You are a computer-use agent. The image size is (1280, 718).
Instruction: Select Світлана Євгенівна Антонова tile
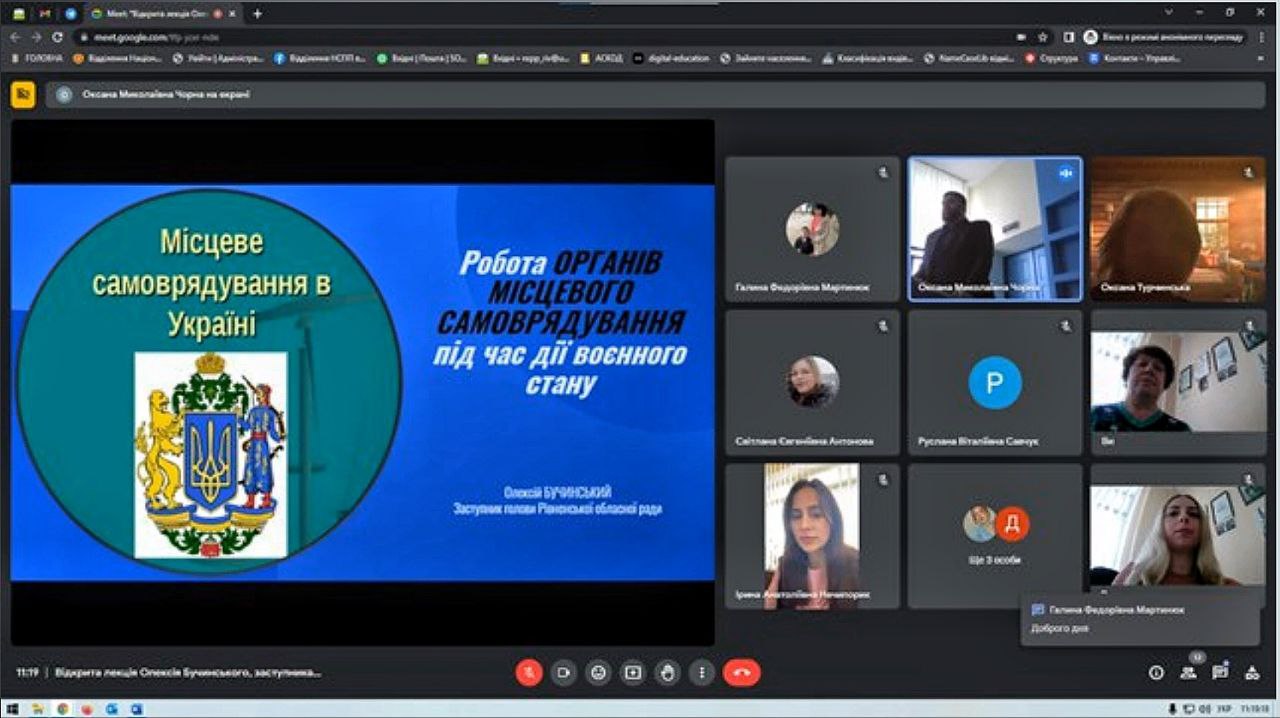pos(812,383)
